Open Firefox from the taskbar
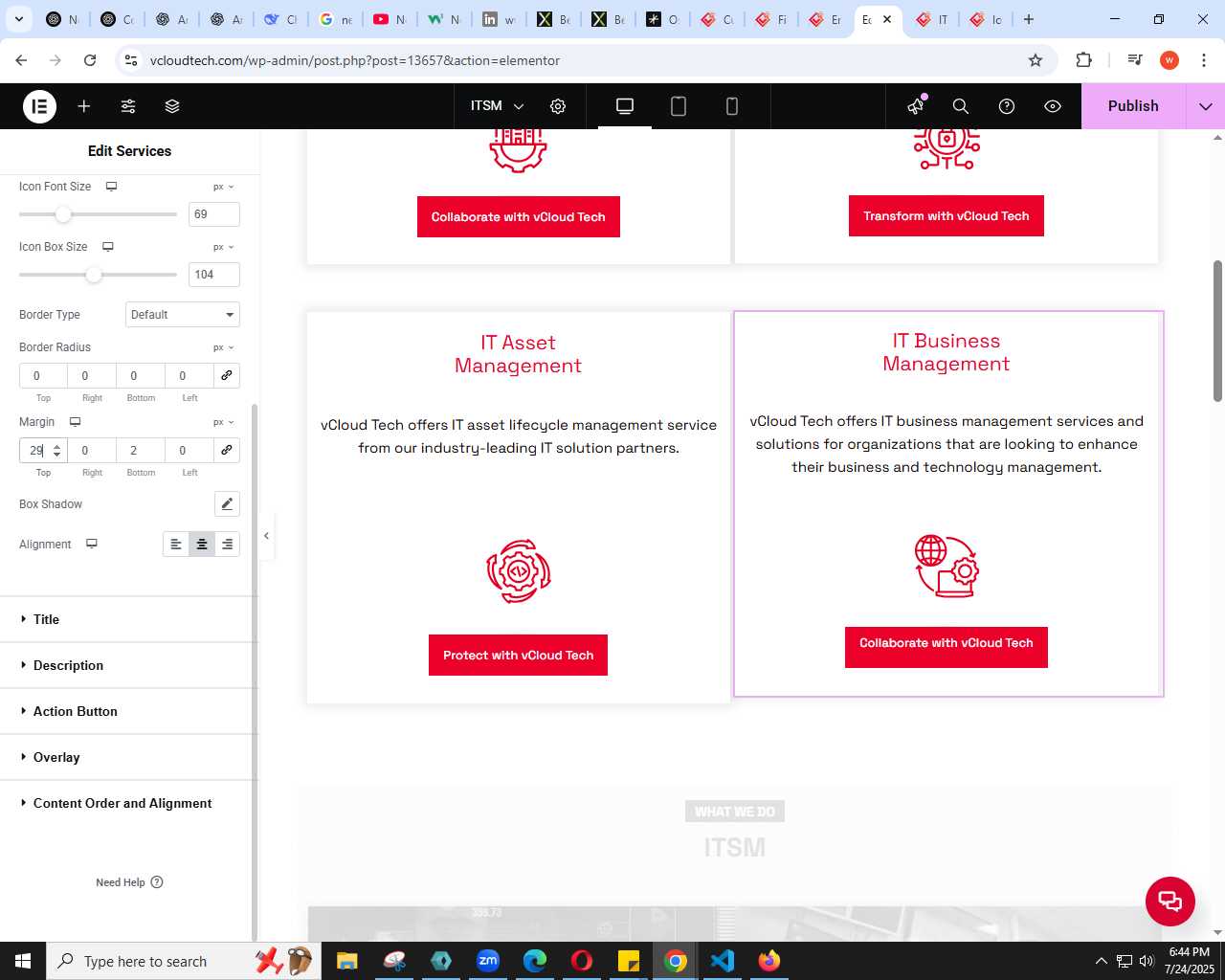This screenshot has height=980, width=1225. 769,961
